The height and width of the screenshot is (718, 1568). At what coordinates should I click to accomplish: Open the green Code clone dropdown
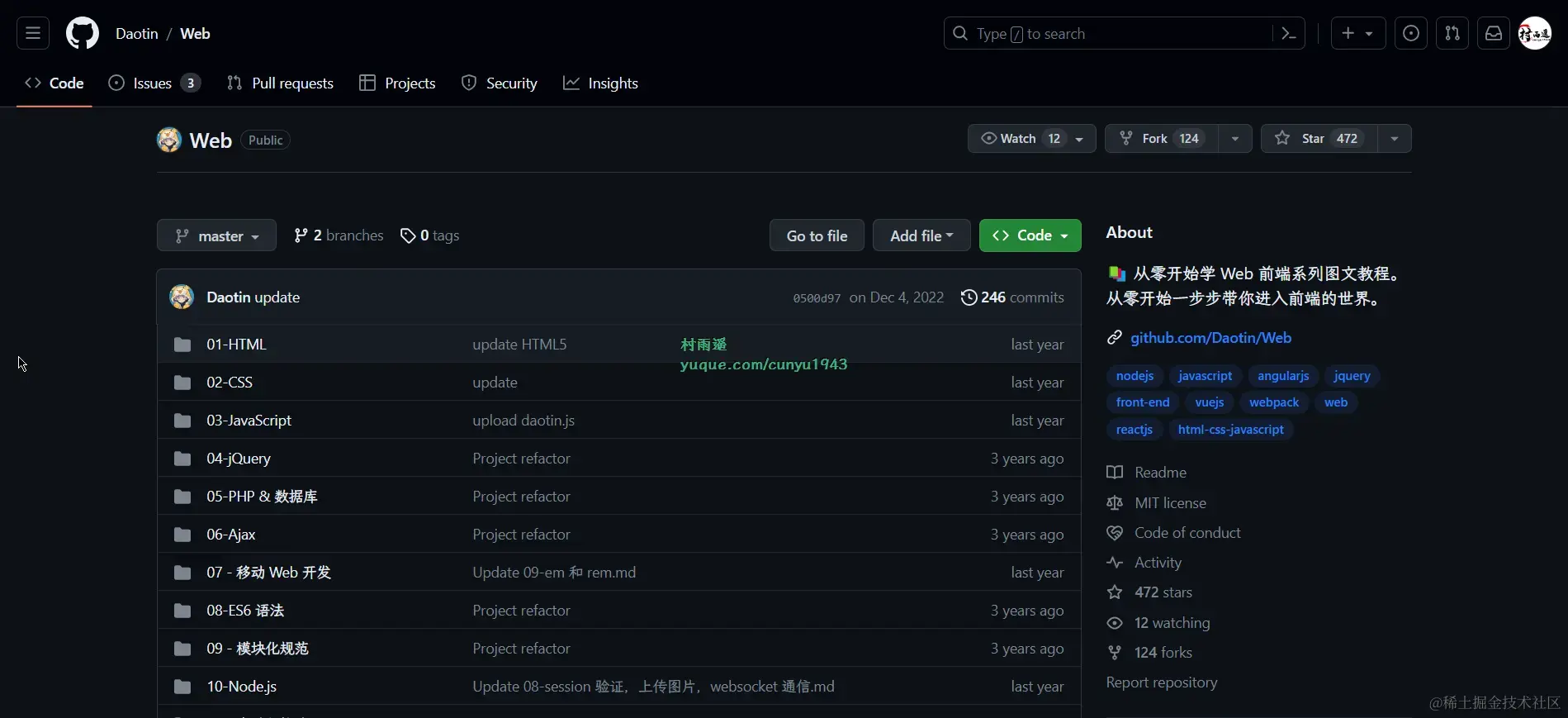(1030, 235)
